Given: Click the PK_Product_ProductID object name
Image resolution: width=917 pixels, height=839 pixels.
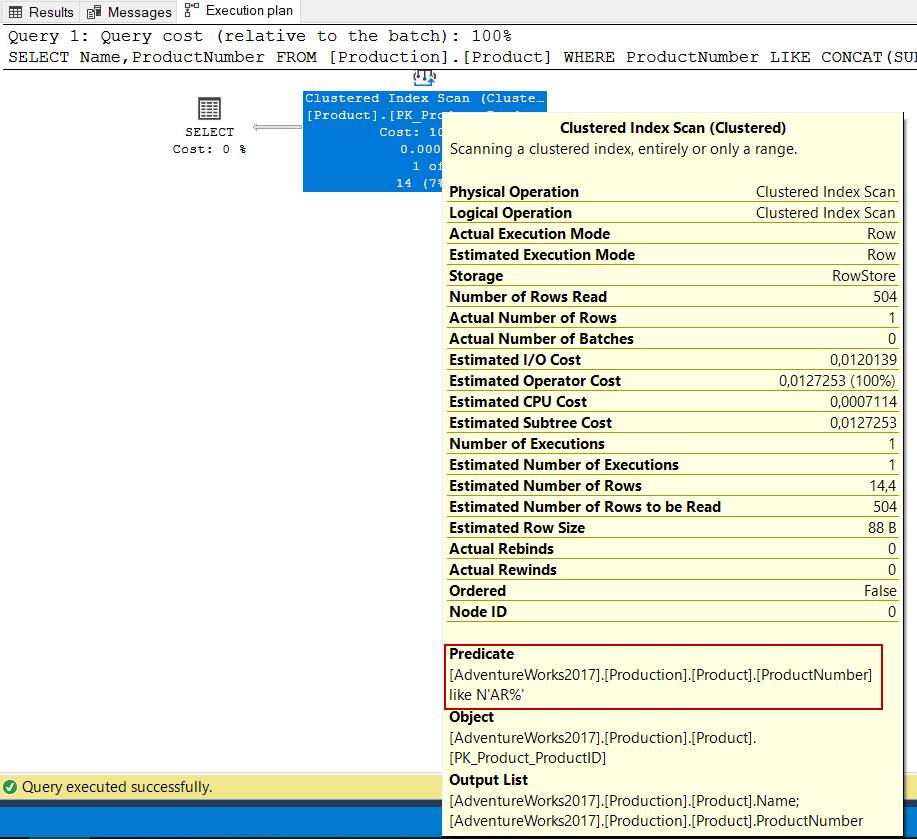Looking at the screenshot, I should (x=528, y=758).
